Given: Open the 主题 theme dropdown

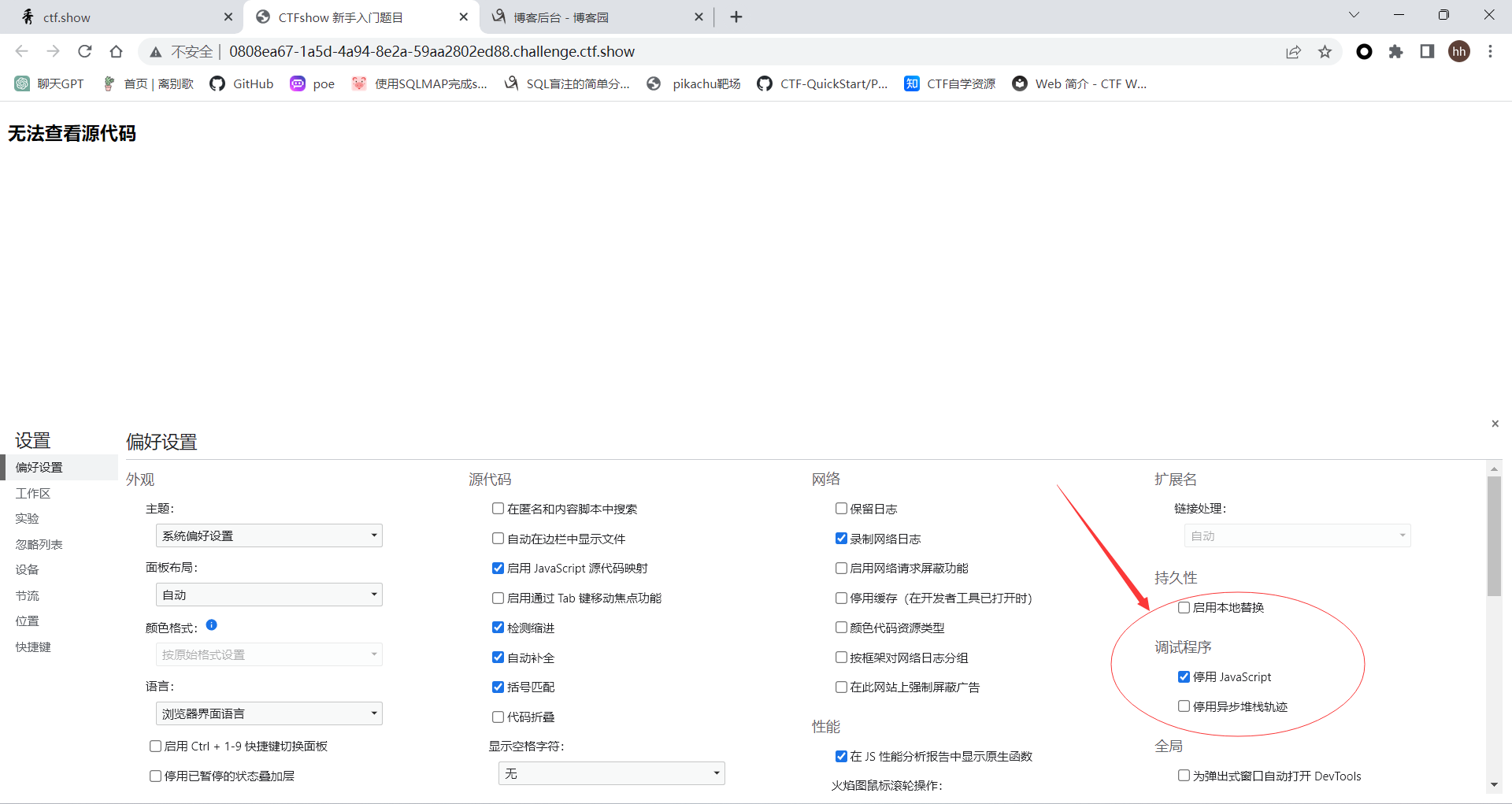Looking at the screenshot, I should click(269, 535).
